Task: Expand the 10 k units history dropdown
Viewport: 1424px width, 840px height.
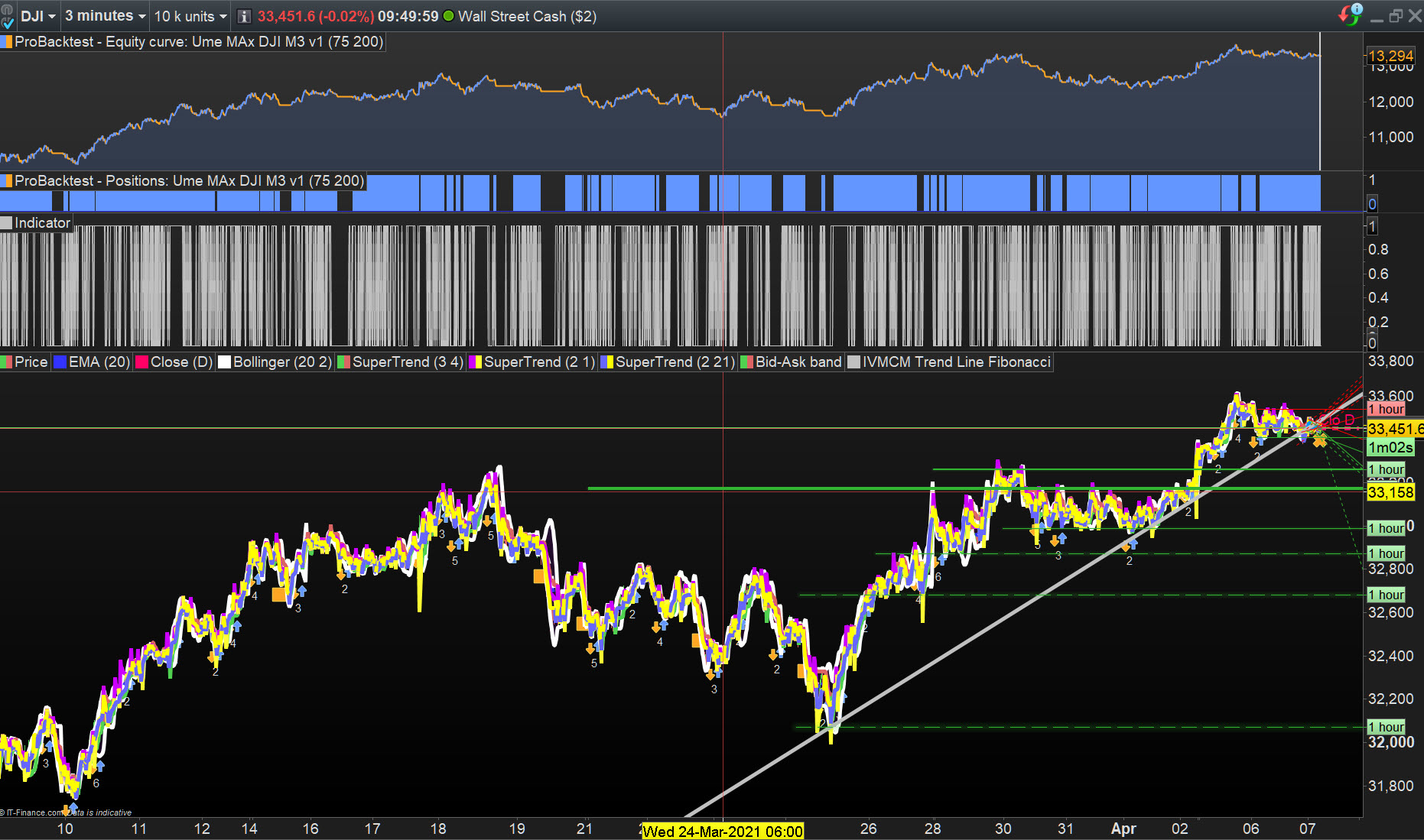Action: point(190,16)
